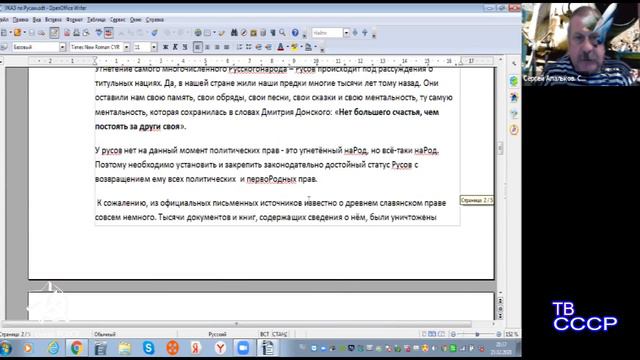The height and width of the screenshot is (360, 640).
Task: Open Zoom app from the taskbar
Action: pyautogui.click(x=244, y=348)
